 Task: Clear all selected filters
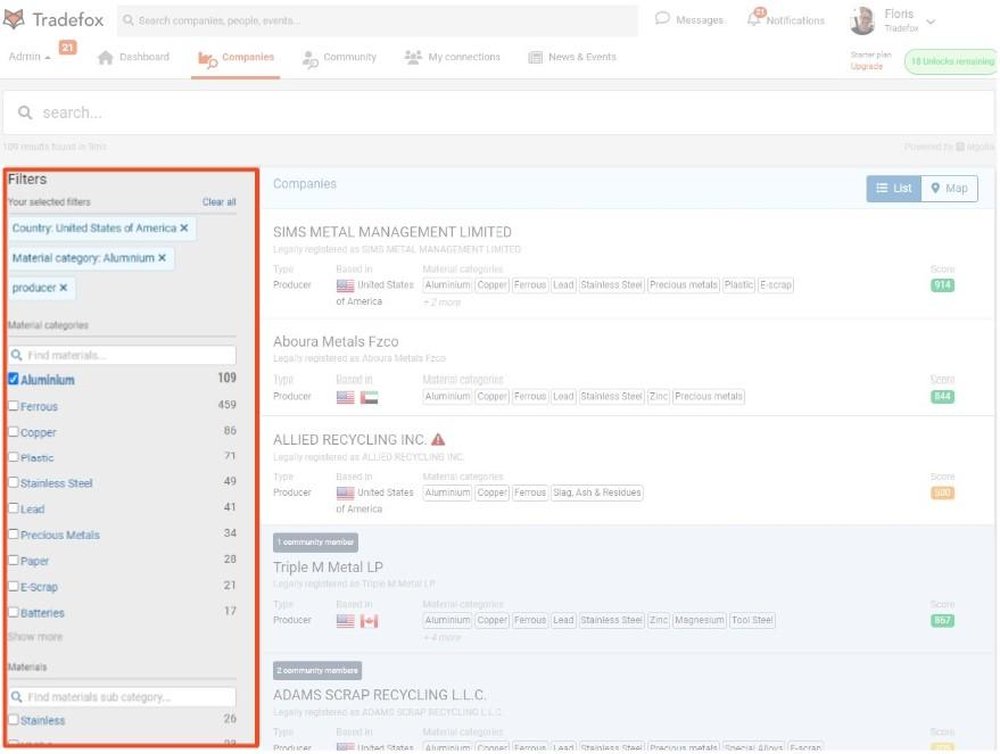[x=219, y=202]
